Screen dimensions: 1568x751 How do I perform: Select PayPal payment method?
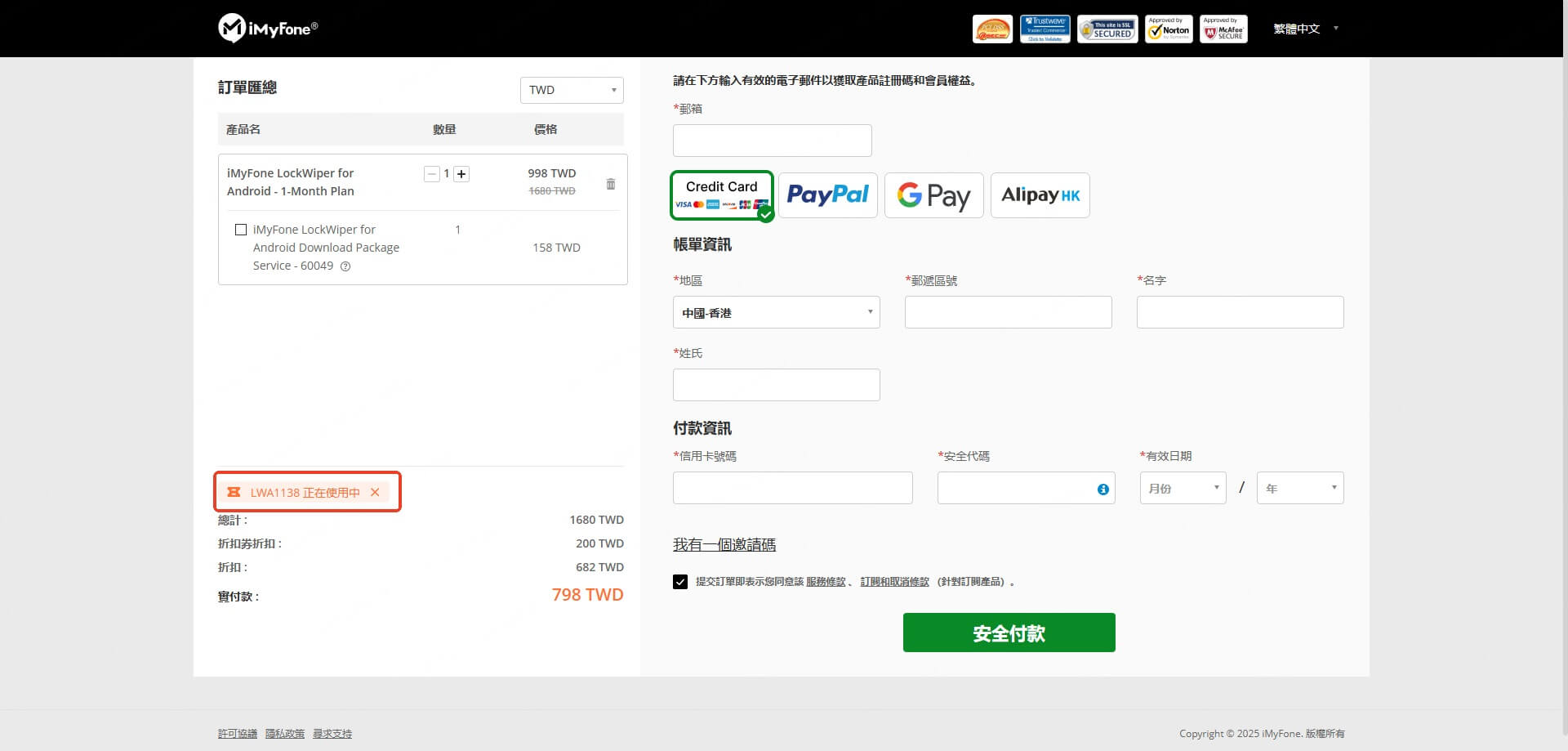(x=827, y=195)
